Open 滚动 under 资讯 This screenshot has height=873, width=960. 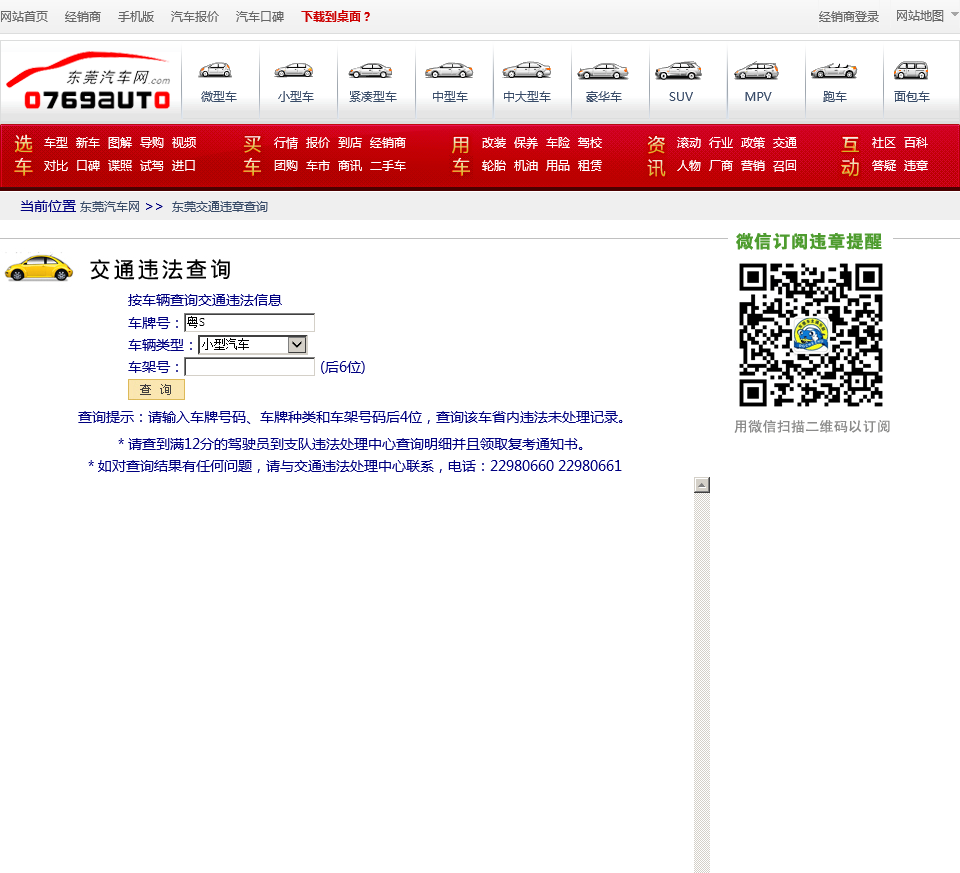coord(689,143)
